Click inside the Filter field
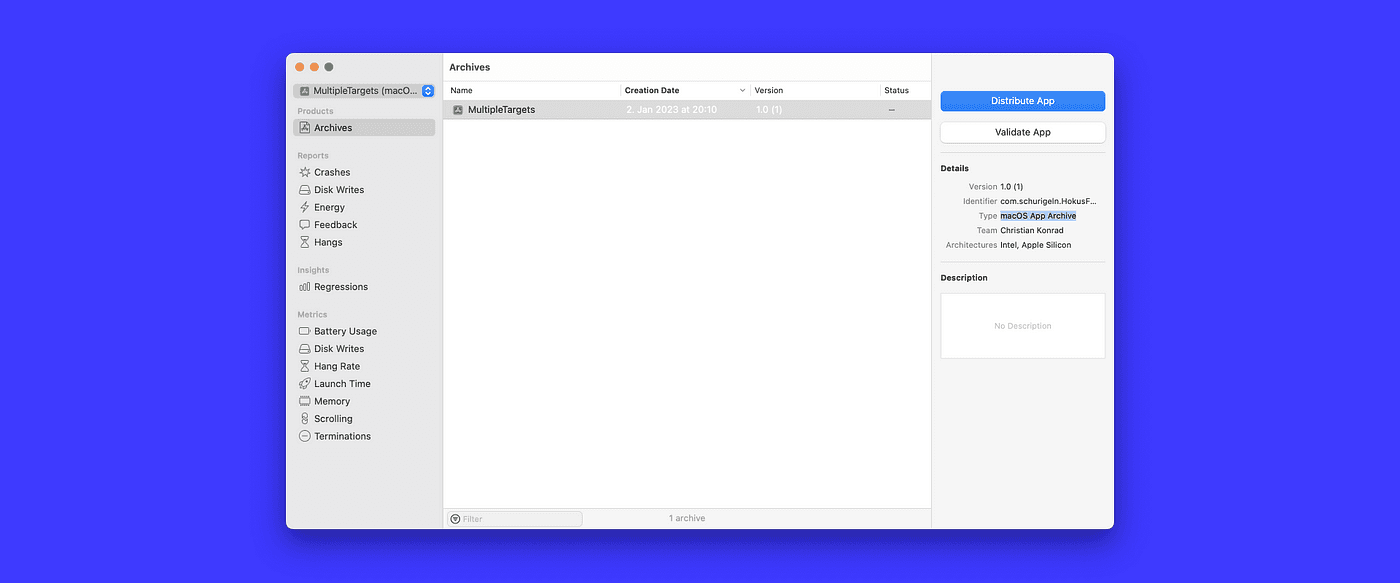 [513, 518]
